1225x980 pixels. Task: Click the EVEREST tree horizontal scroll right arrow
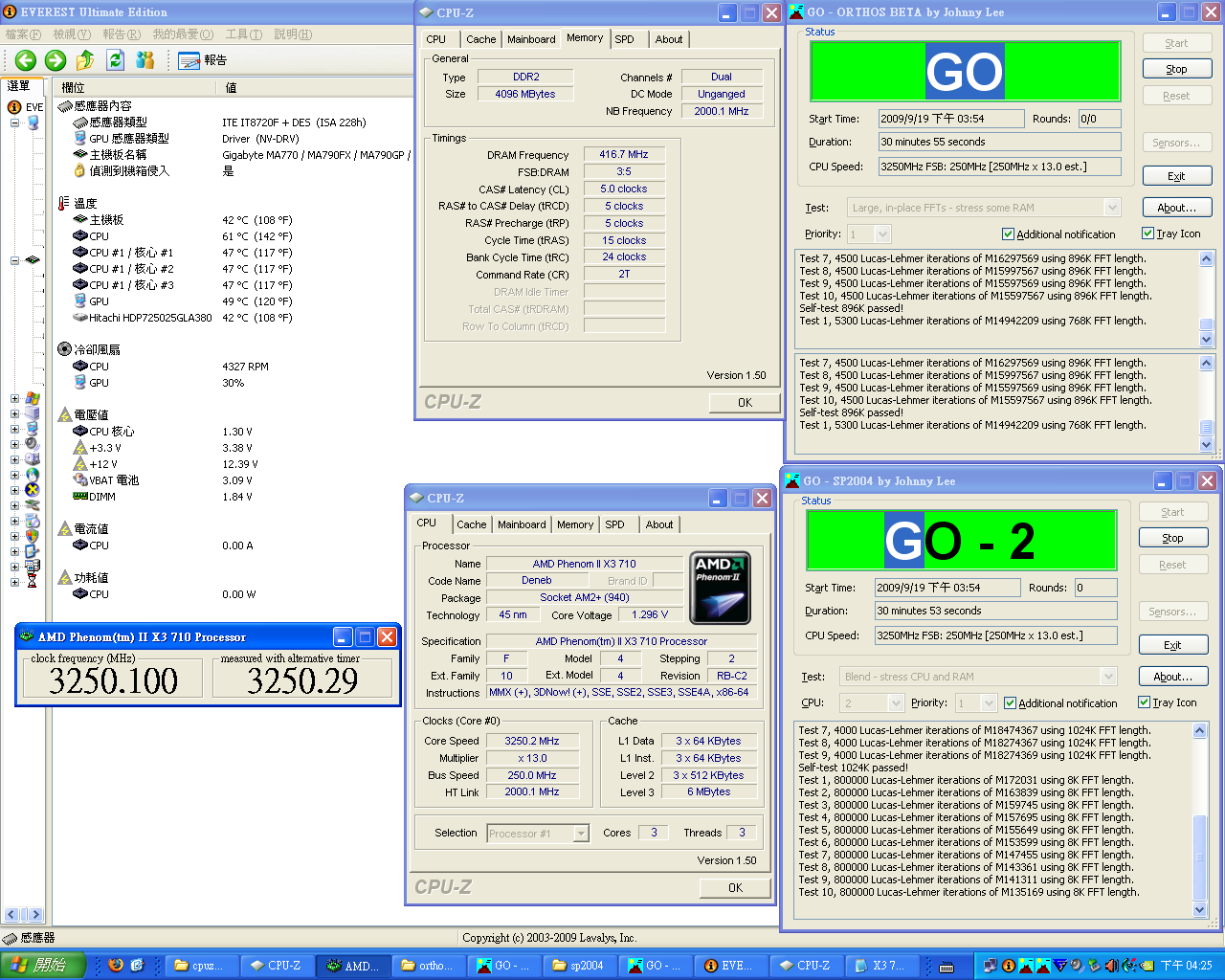pos(35,914)
